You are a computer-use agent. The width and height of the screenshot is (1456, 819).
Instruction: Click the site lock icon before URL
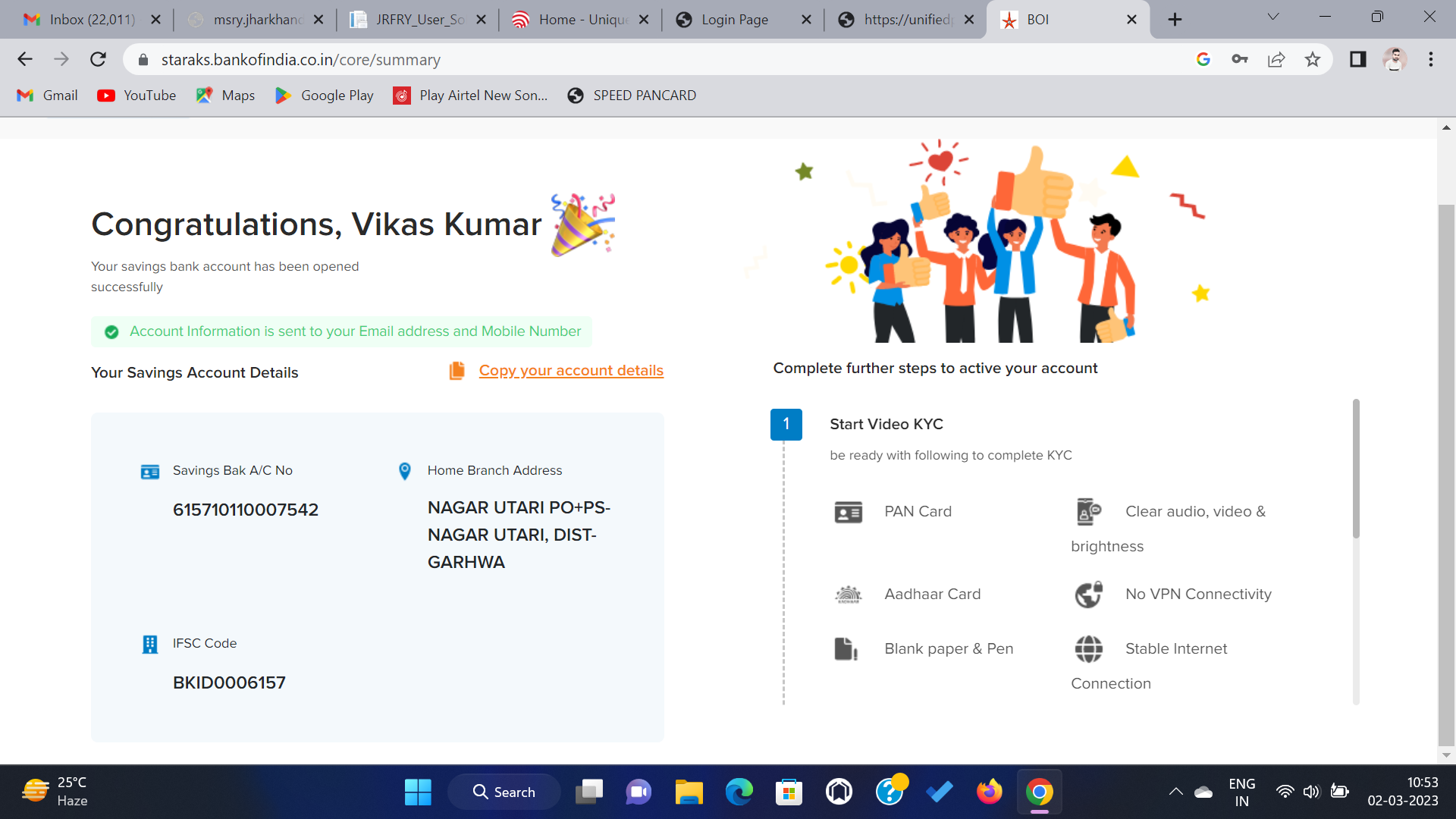(143, 60)
